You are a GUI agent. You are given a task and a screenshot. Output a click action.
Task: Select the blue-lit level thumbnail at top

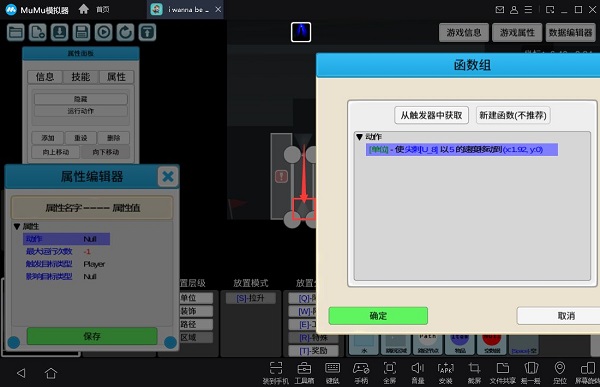click(x=301, y=32)
